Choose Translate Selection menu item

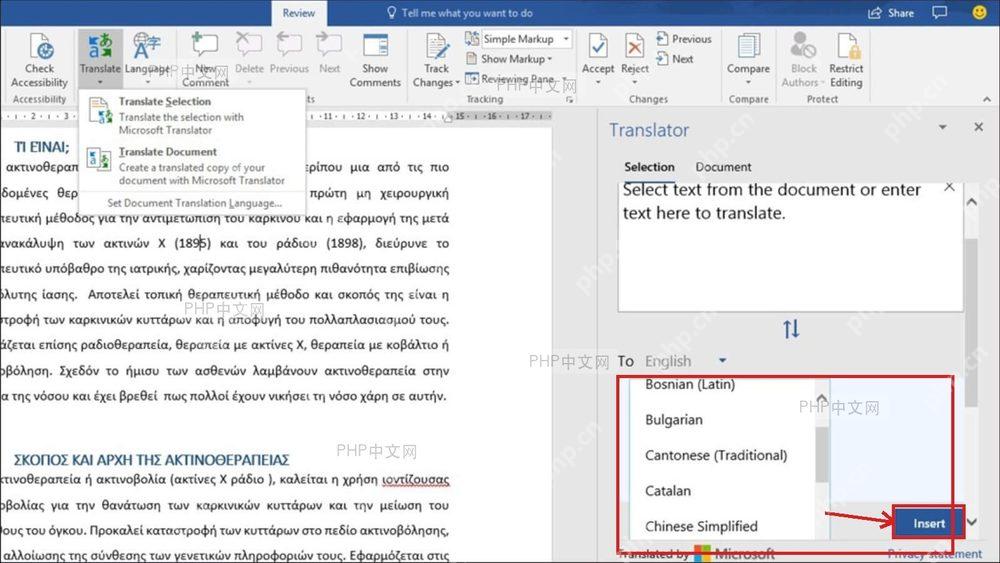tap(191, 115)
